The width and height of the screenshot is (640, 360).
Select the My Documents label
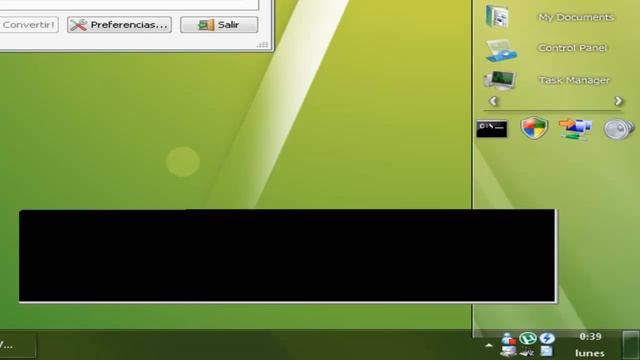pos(576,17)
